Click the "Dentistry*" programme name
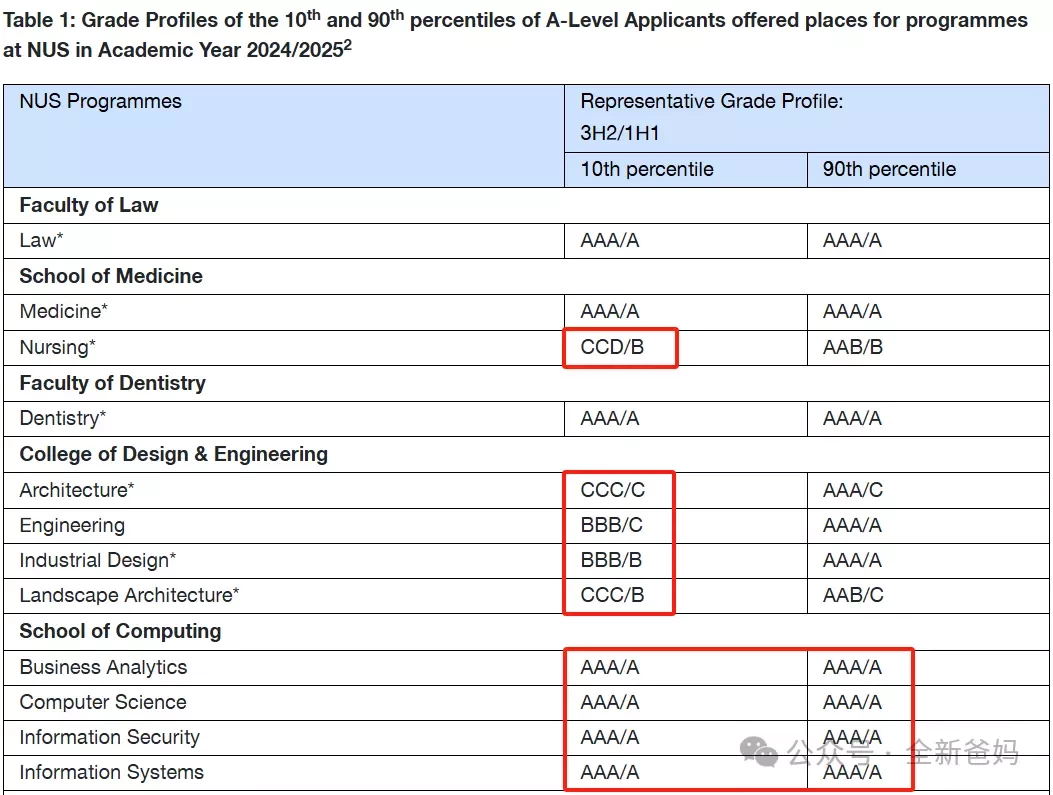This screenshot has width=1053, height=795. click(62, 418)
